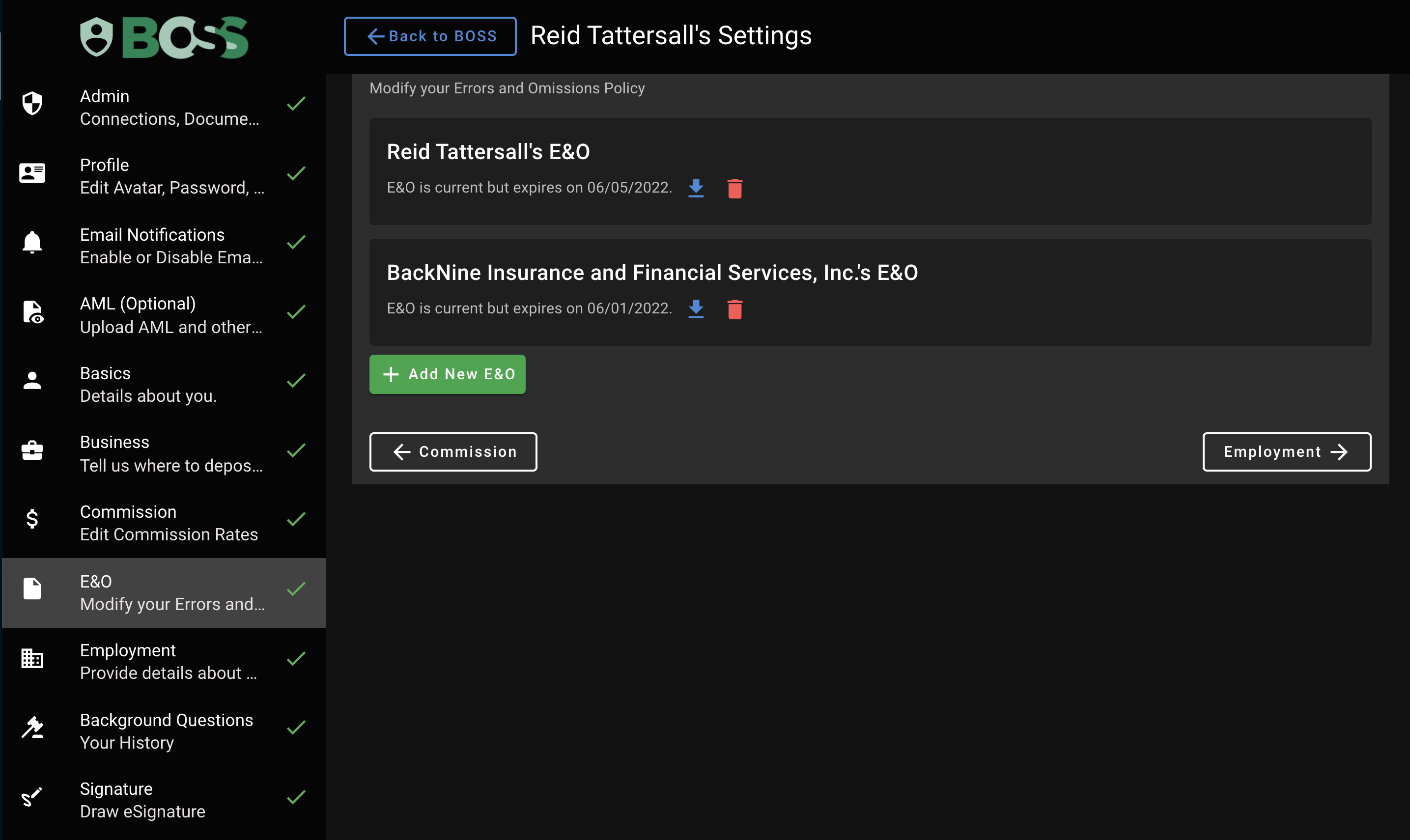
Task: Click the Commission dollar sign icon
Action: 32,519
